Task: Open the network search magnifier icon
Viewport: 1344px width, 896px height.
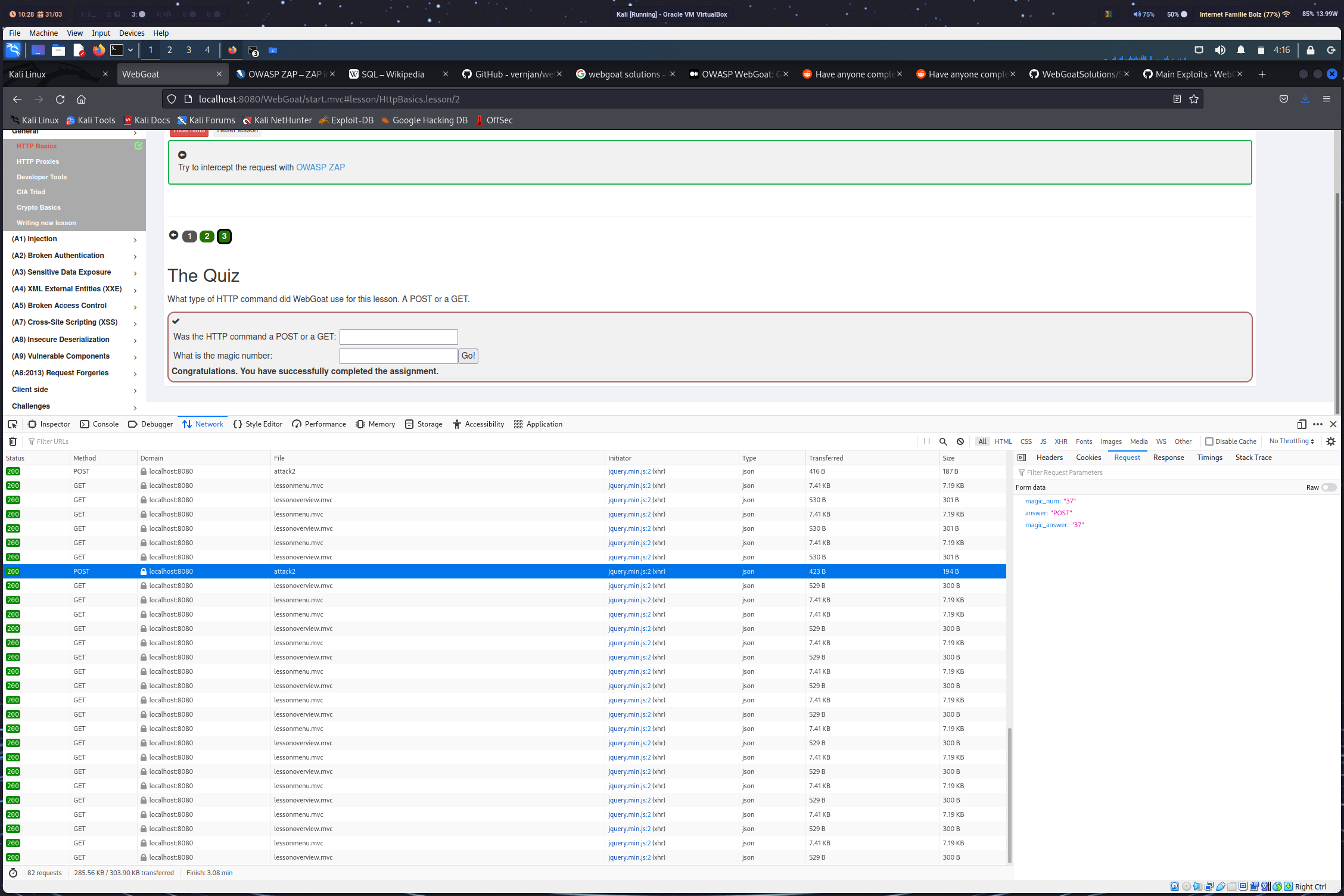Action: 943,441
